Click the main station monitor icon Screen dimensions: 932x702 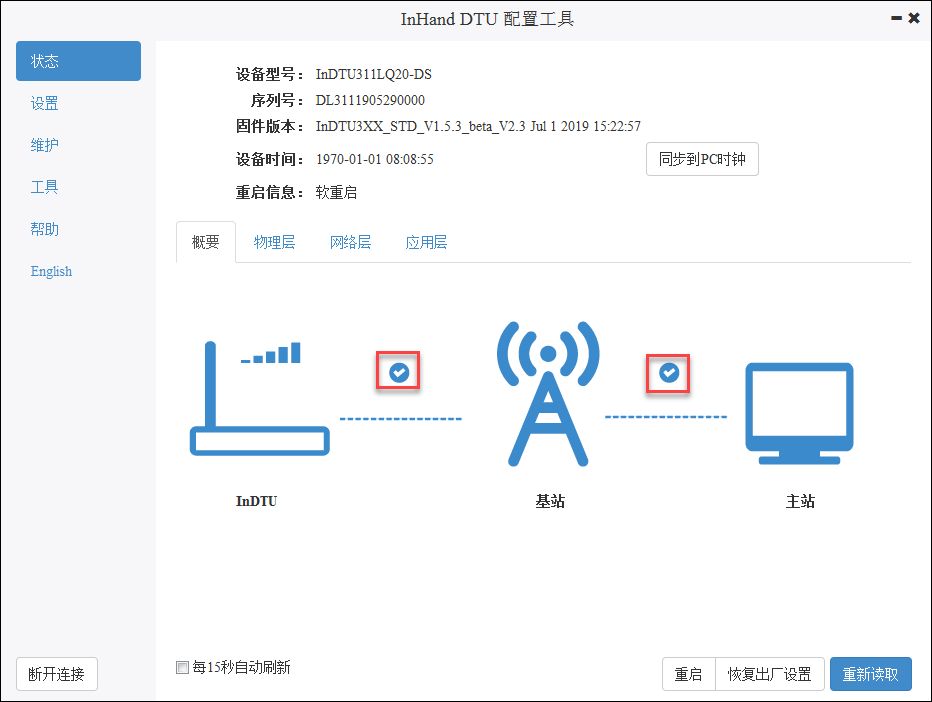[x=799, y=414]
